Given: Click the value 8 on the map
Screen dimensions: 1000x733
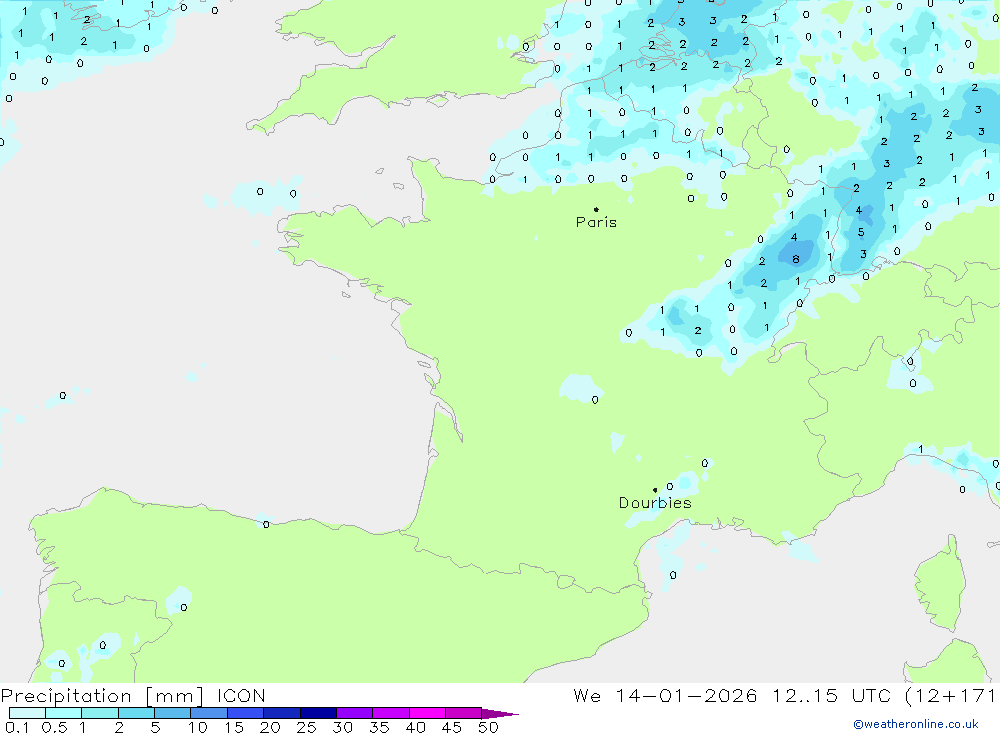Looking at the screenshot, I should click(795, 259).
